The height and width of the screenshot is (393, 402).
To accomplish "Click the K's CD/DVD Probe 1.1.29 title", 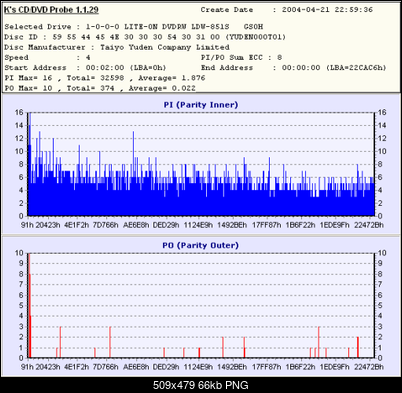I will (51, 10).
